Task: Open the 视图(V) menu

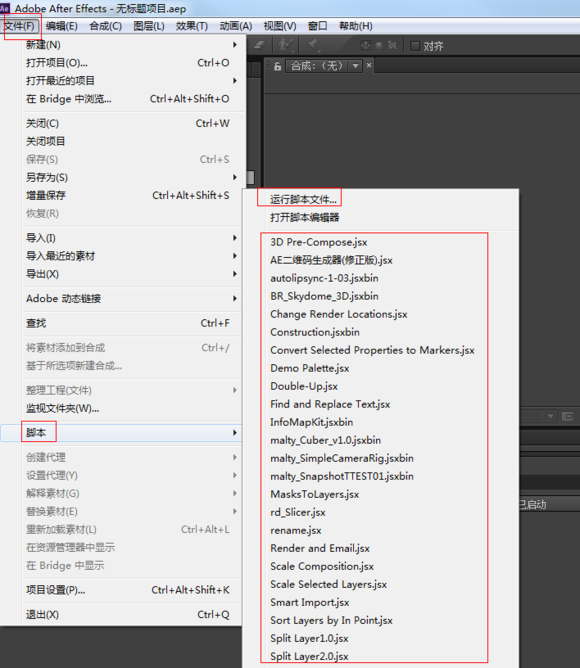Action: coord(280,26)
